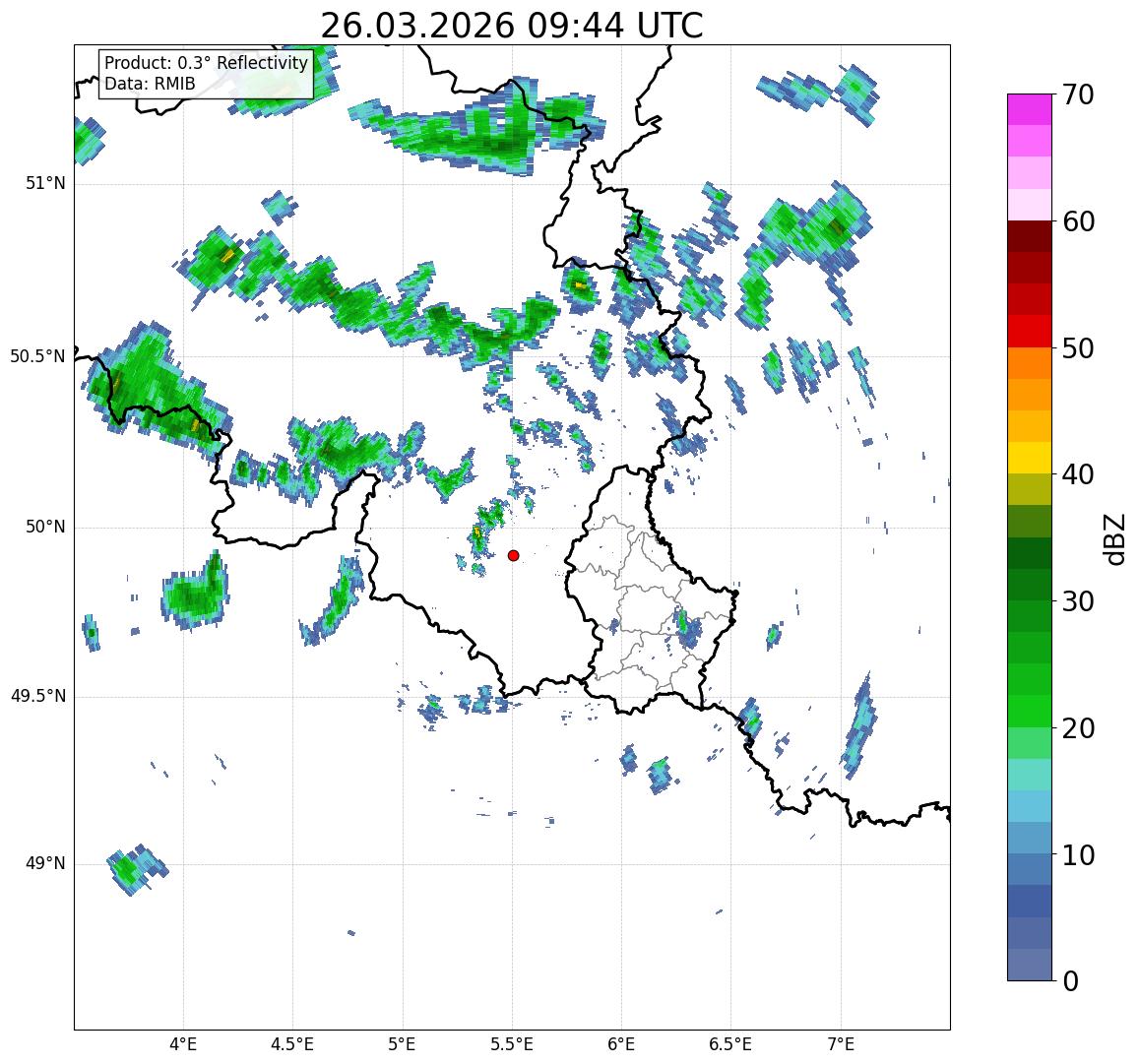The height and width of the screenshot is (1064, 1139).
Task: Click the colorbar tick label 60
Action: tap(1078, 221)
